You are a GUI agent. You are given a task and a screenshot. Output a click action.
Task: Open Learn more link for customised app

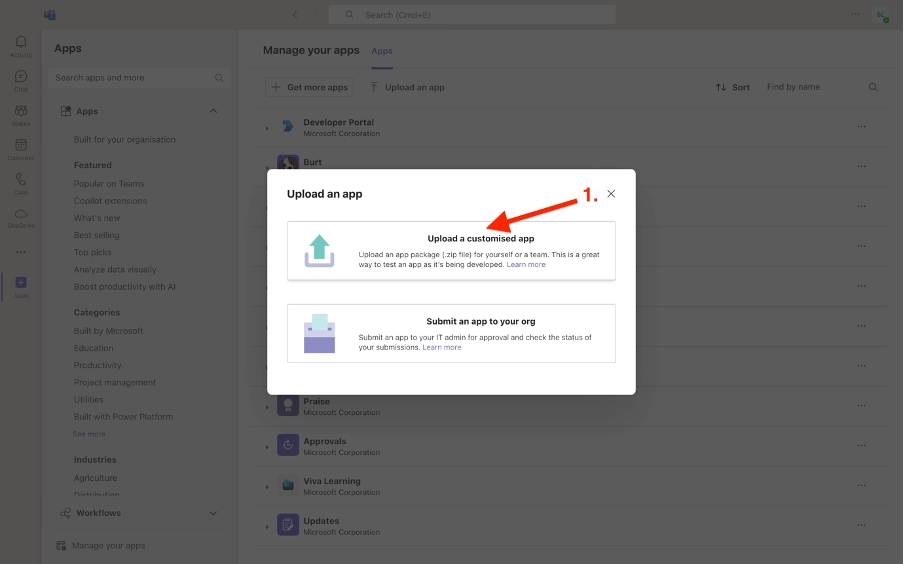tap(526, 265)
